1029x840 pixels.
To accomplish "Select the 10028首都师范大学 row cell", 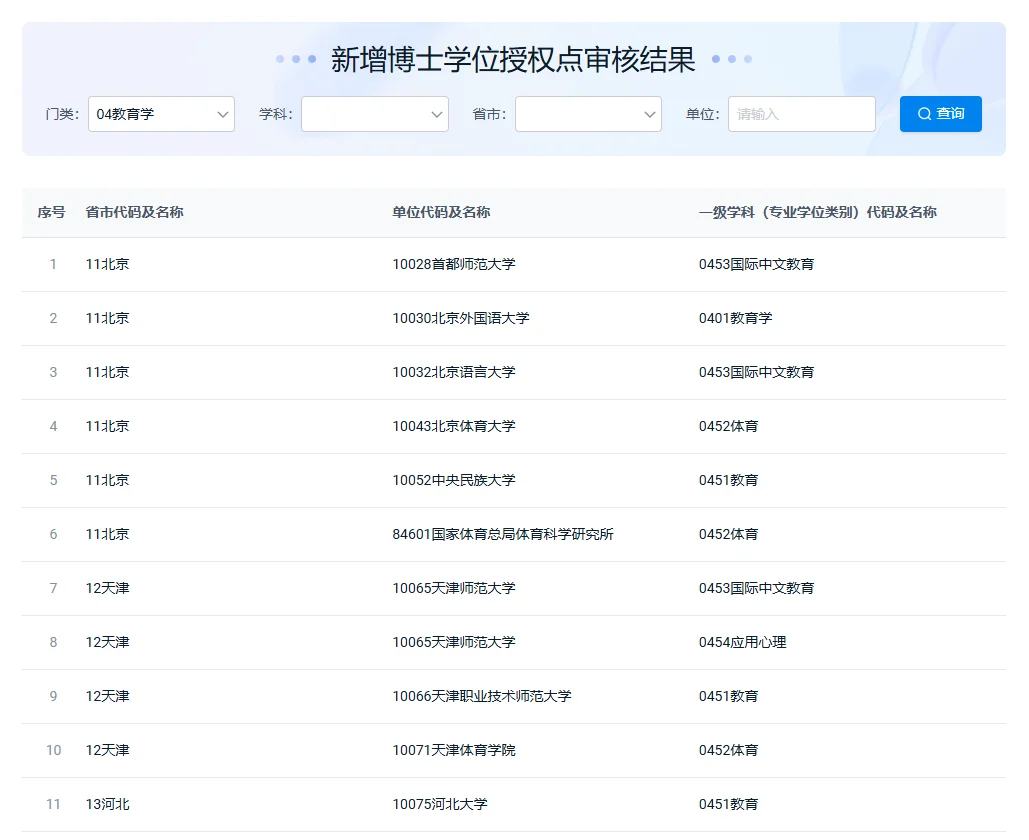I will 454,265.
